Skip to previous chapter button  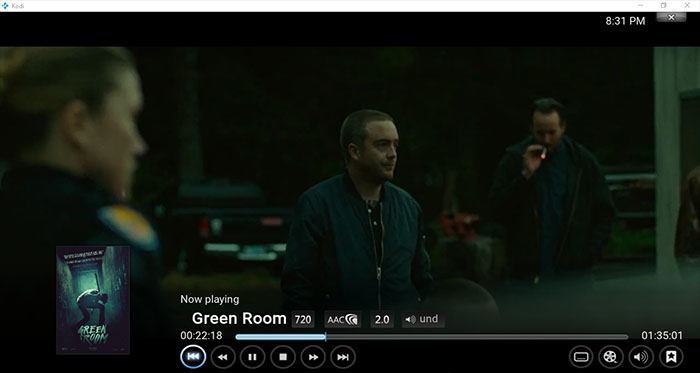click(x=193, y=357)
